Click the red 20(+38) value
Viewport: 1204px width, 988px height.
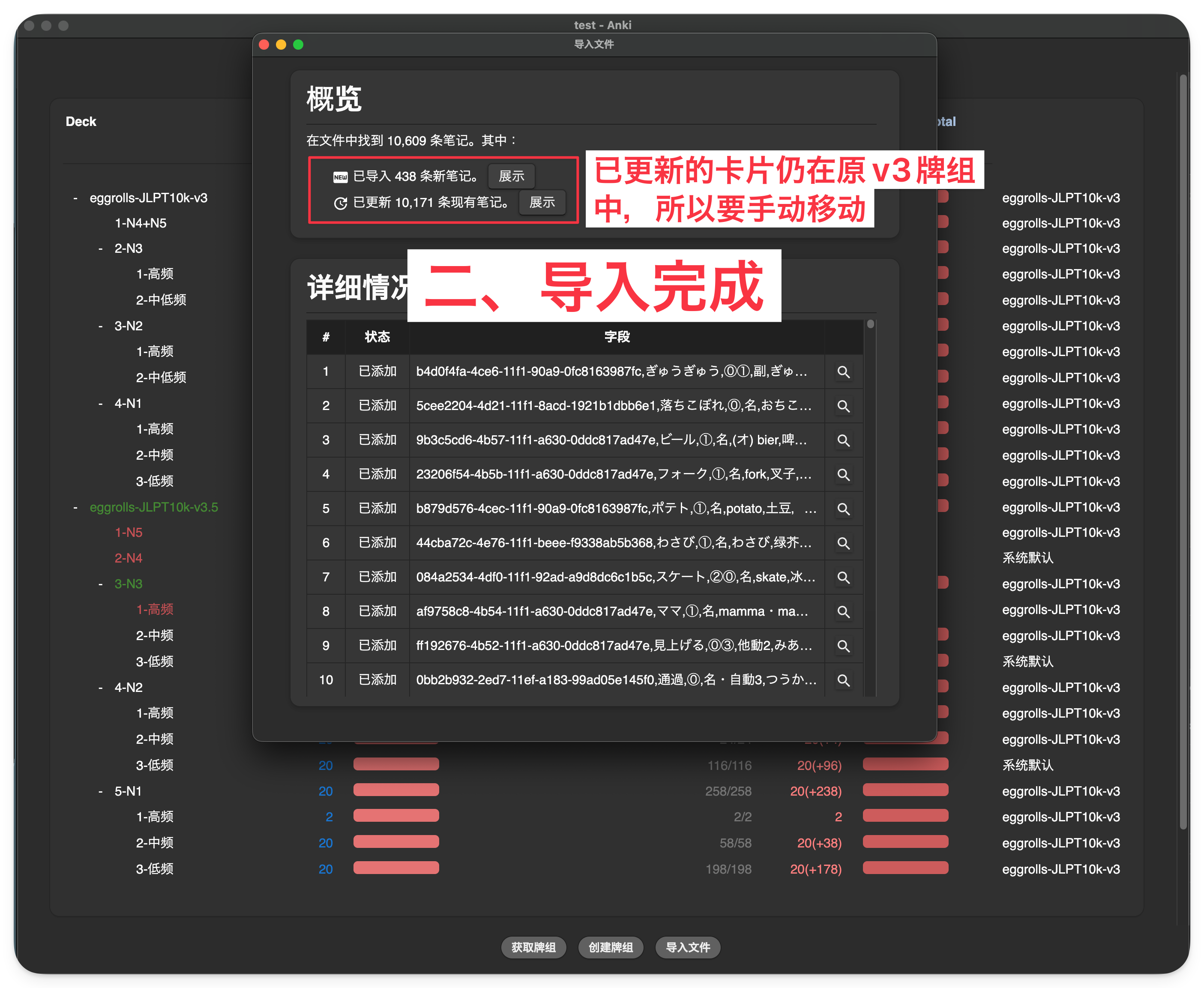coord(819,843)
